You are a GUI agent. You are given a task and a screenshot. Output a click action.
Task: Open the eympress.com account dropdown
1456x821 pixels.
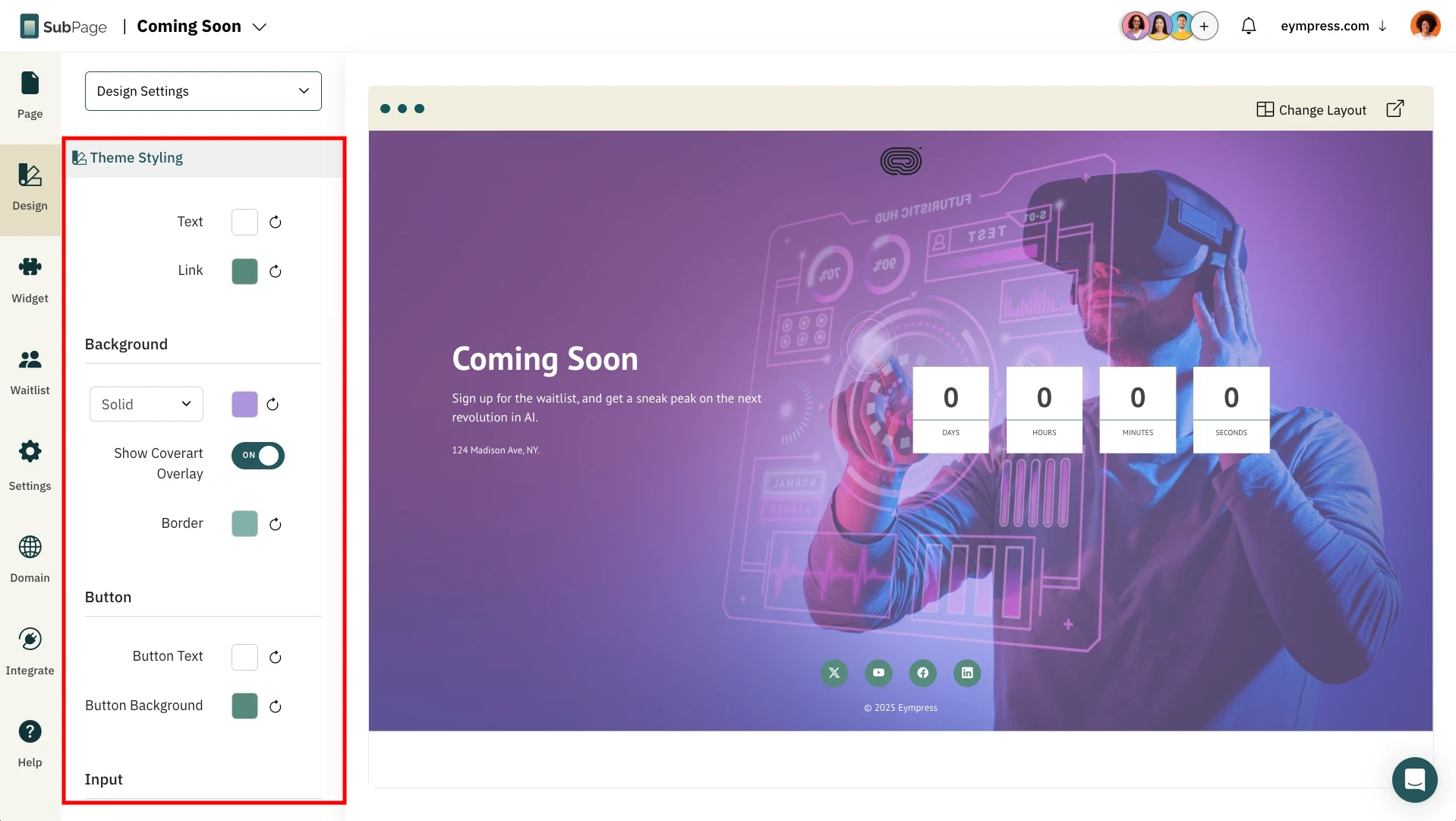click(x=1333, y=26)
